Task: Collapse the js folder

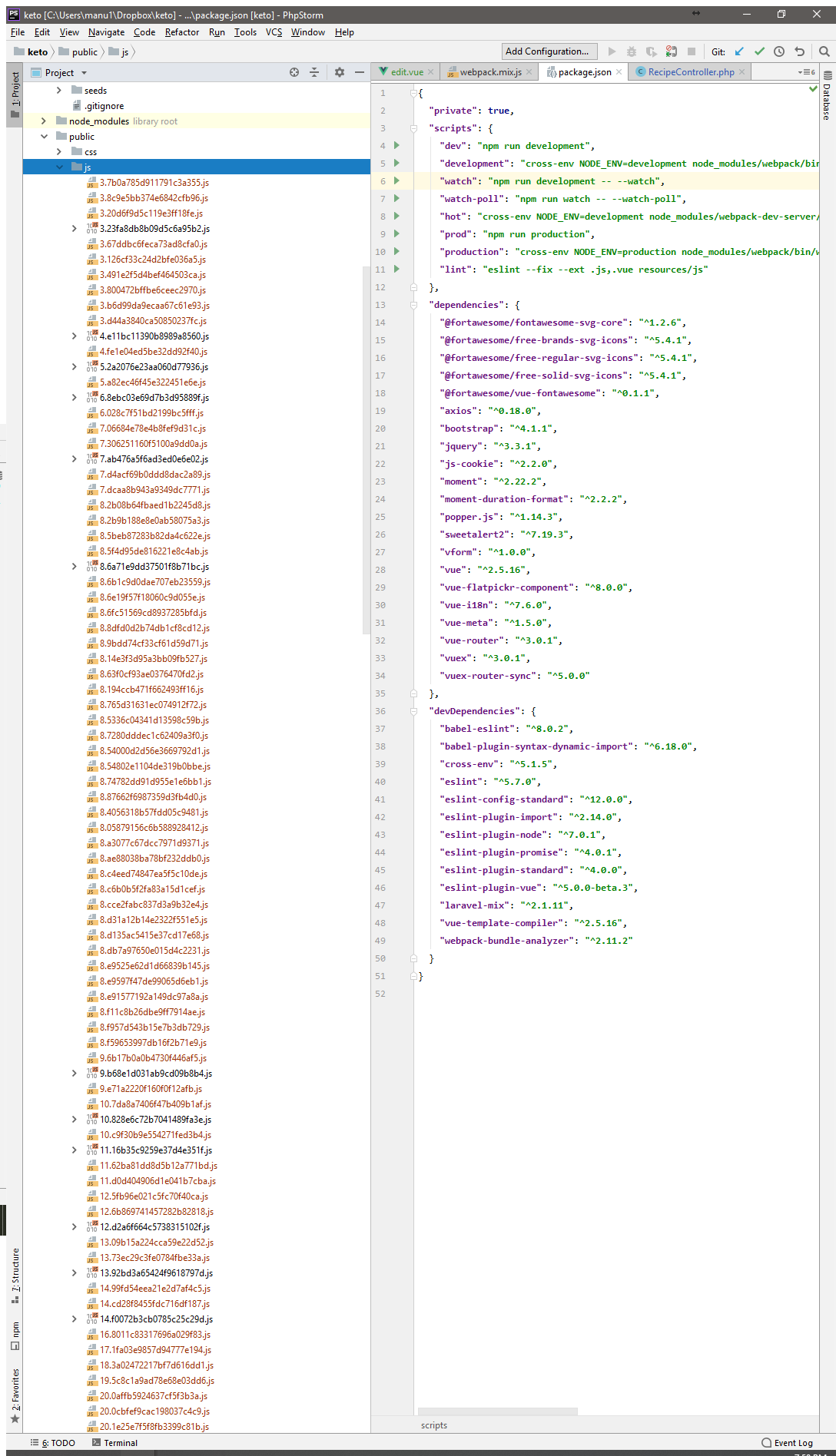Action: pos(59,167)
